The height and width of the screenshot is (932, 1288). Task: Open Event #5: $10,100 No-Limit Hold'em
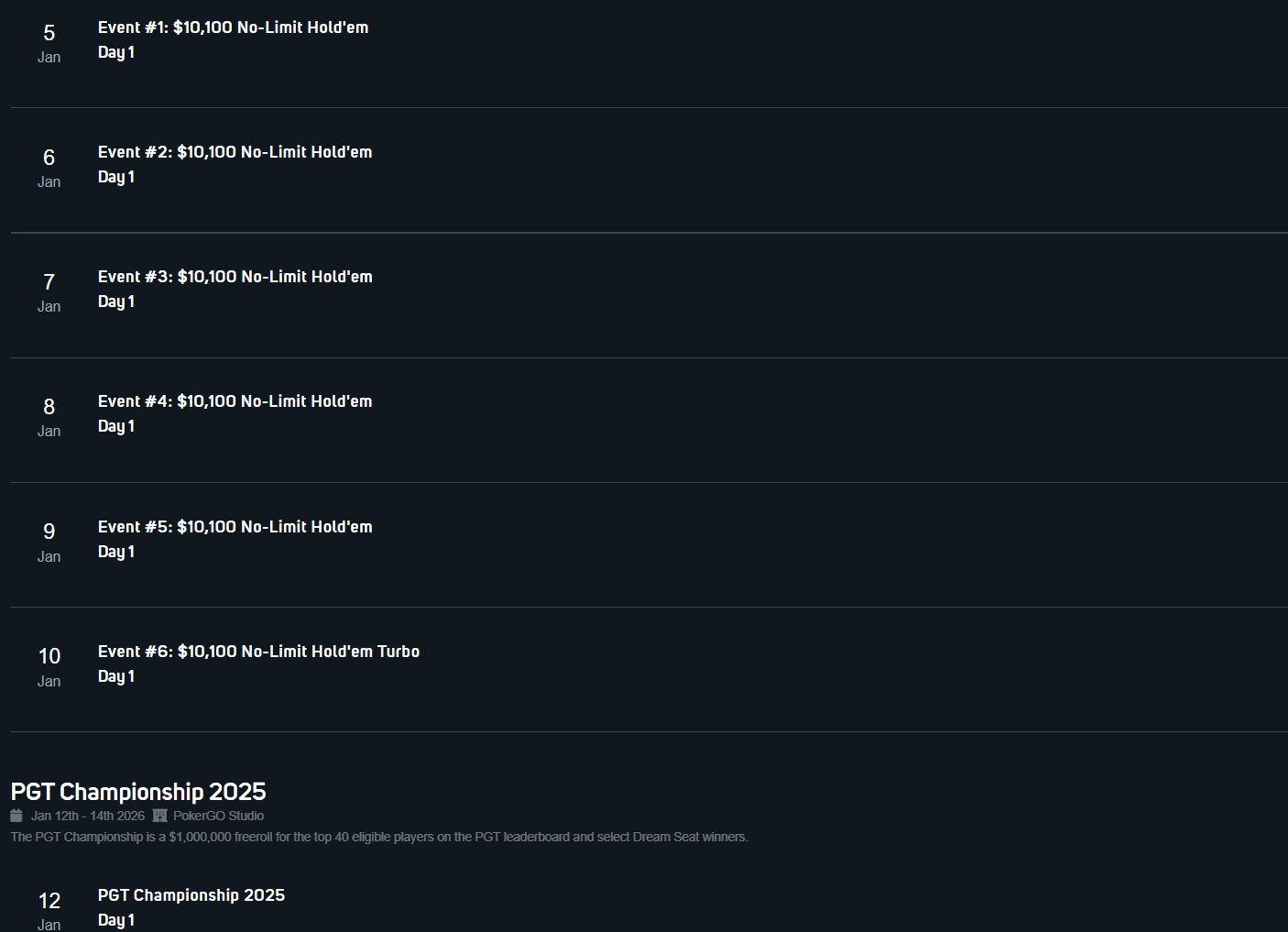[x=235, y=527]
